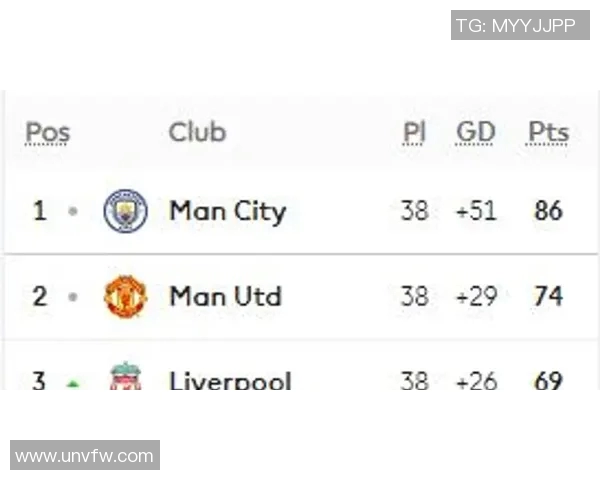Click the Club column header
The width and height of the screenshot is (600, 480).
click(197, 132)
